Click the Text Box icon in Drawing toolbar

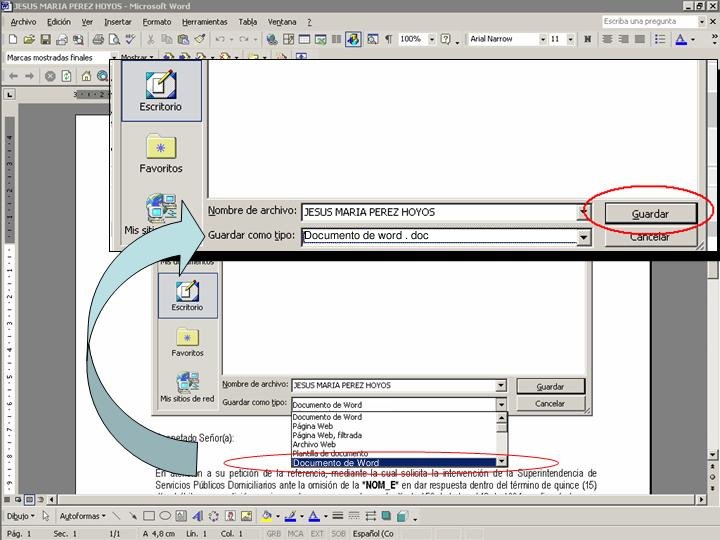pyautogui.click(x=181, y=516)
